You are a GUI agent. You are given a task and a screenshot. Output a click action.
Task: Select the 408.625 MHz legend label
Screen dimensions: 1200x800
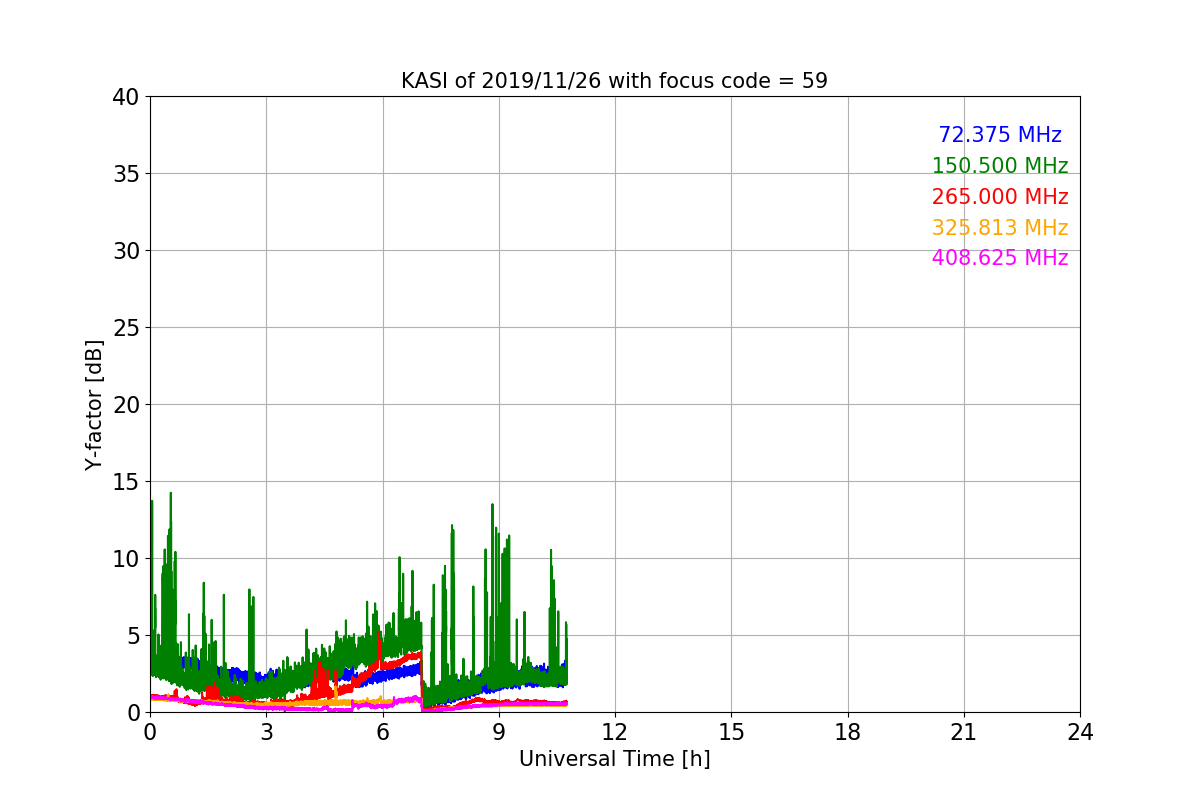pyautogui.click(x=1000, y=258)
